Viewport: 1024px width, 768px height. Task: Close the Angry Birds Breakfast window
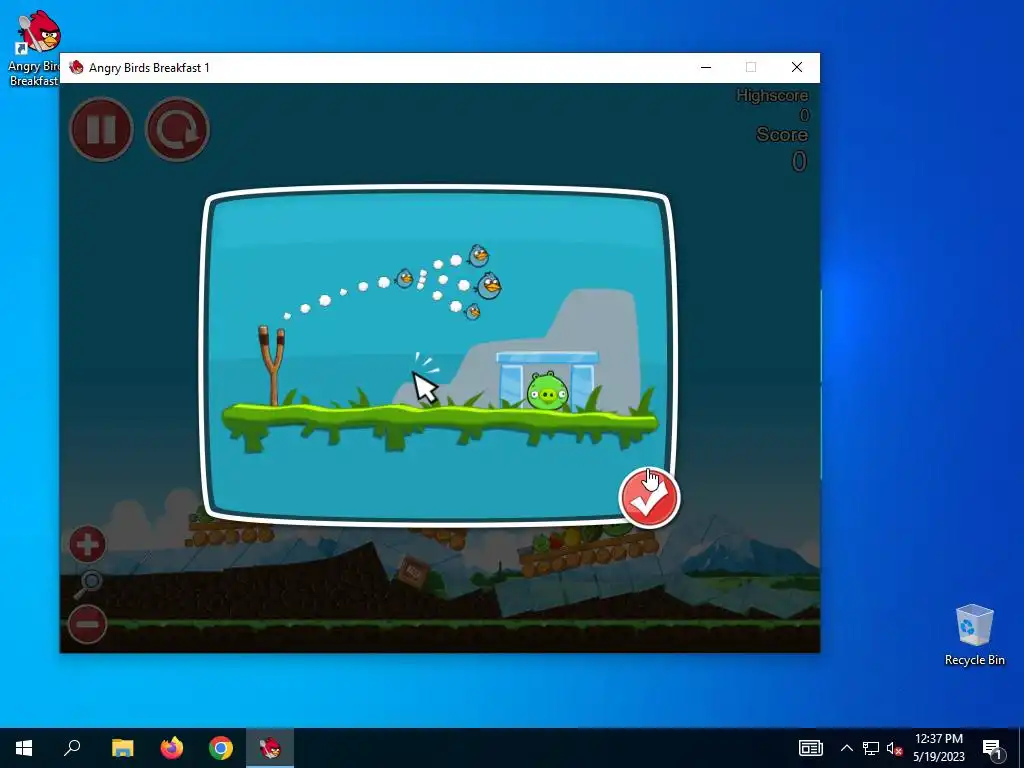pos(797,67)
